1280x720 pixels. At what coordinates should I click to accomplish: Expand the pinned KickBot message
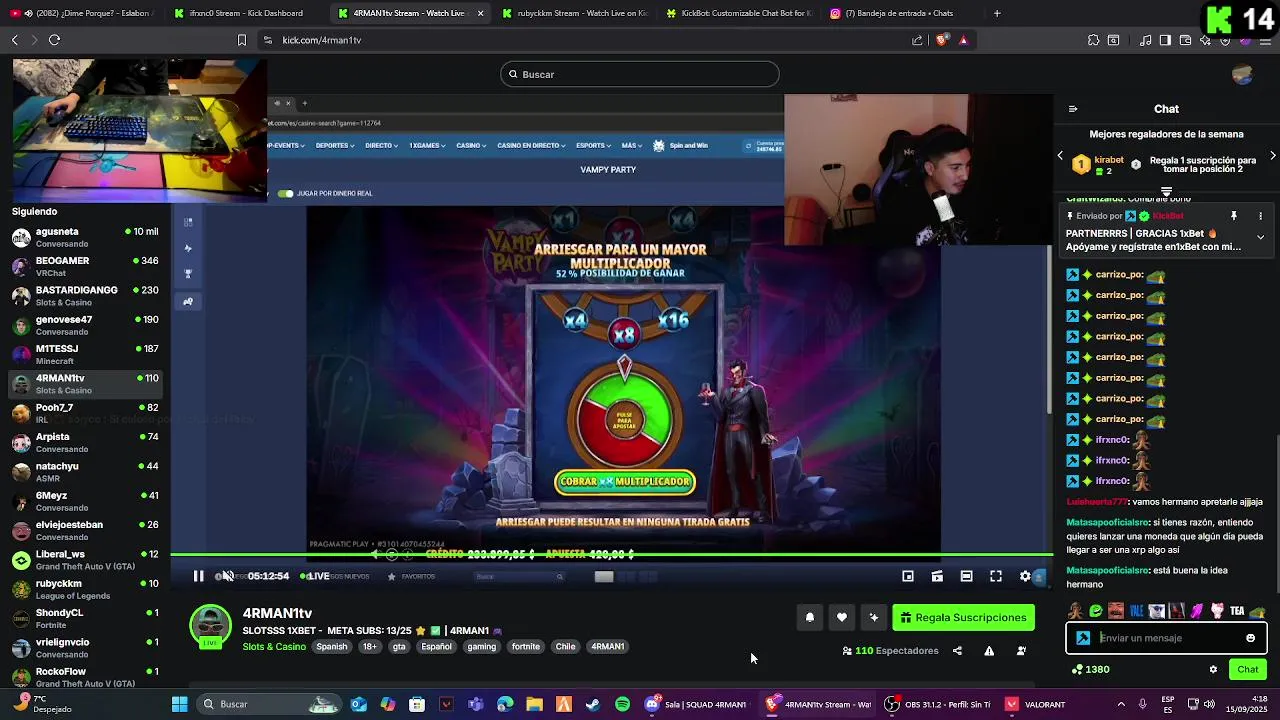[1260, 237]
